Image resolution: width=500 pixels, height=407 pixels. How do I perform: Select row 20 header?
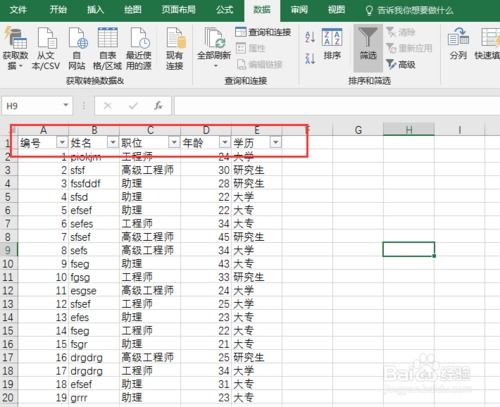point(9,397)
